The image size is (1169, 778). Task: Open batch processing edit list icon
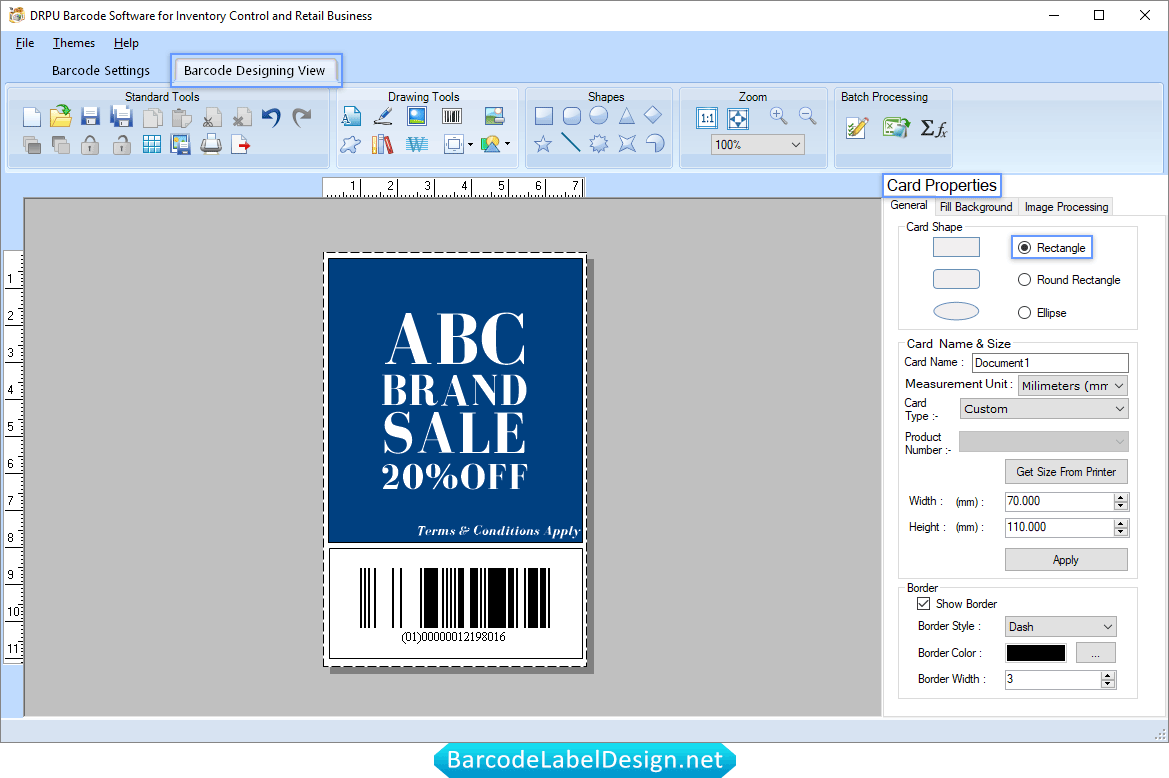[x=857, y=128]
